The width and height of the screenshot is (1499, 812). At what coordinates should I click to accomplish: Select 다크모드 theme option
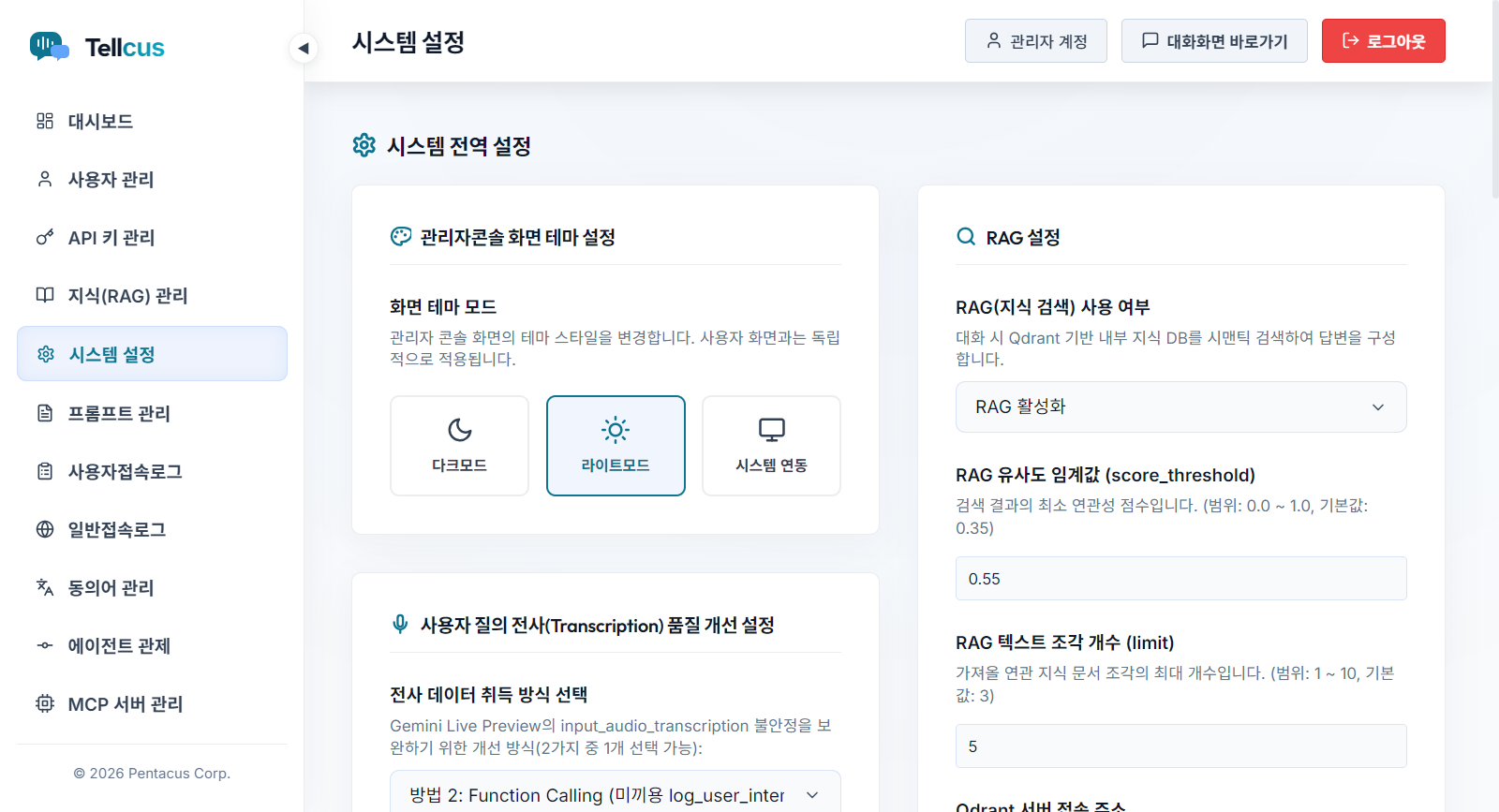click(x=459, y=446)
